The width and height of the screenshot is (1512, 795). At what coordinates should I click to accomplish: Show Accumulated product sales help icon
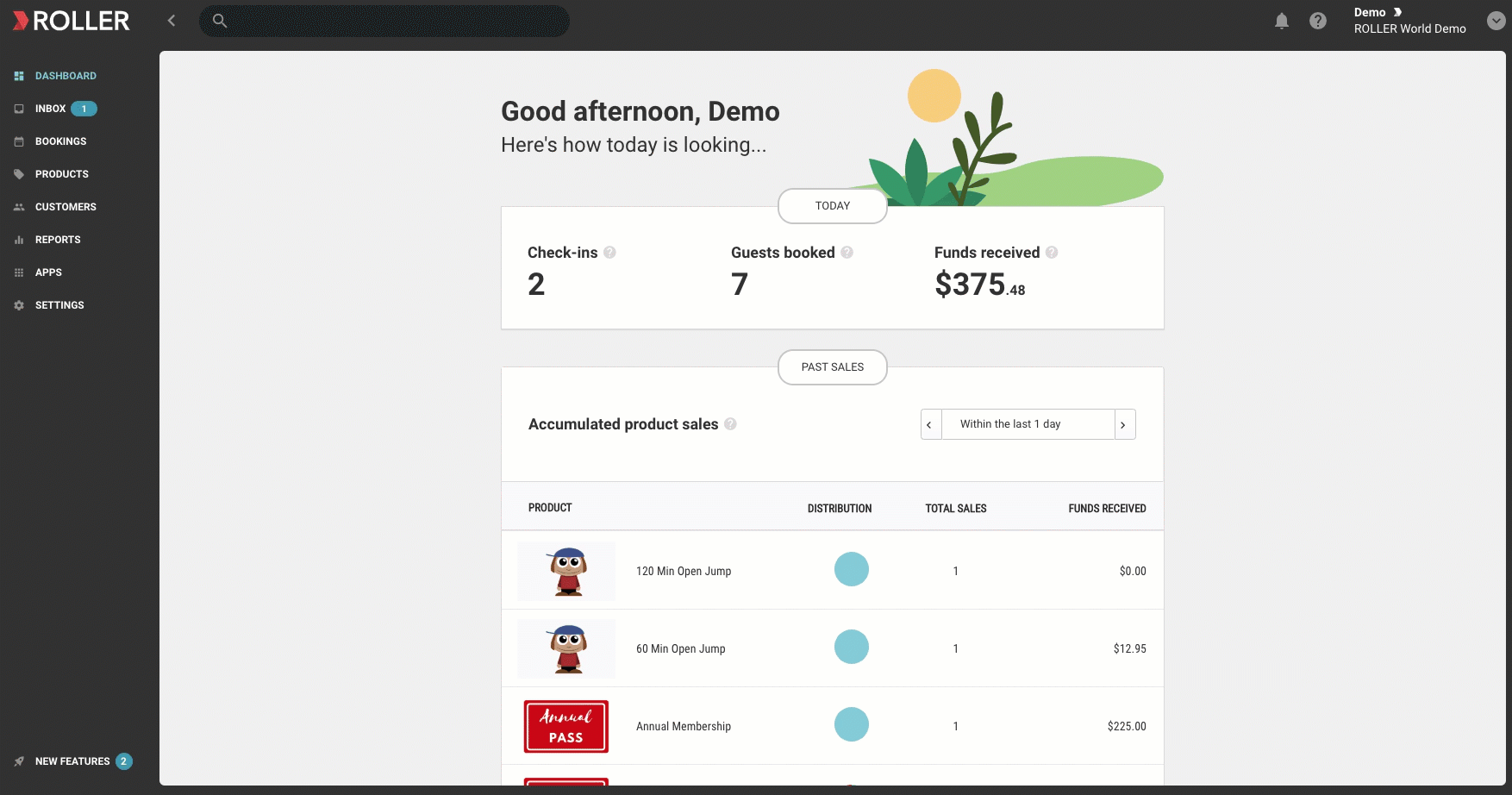tap(730, 424)
